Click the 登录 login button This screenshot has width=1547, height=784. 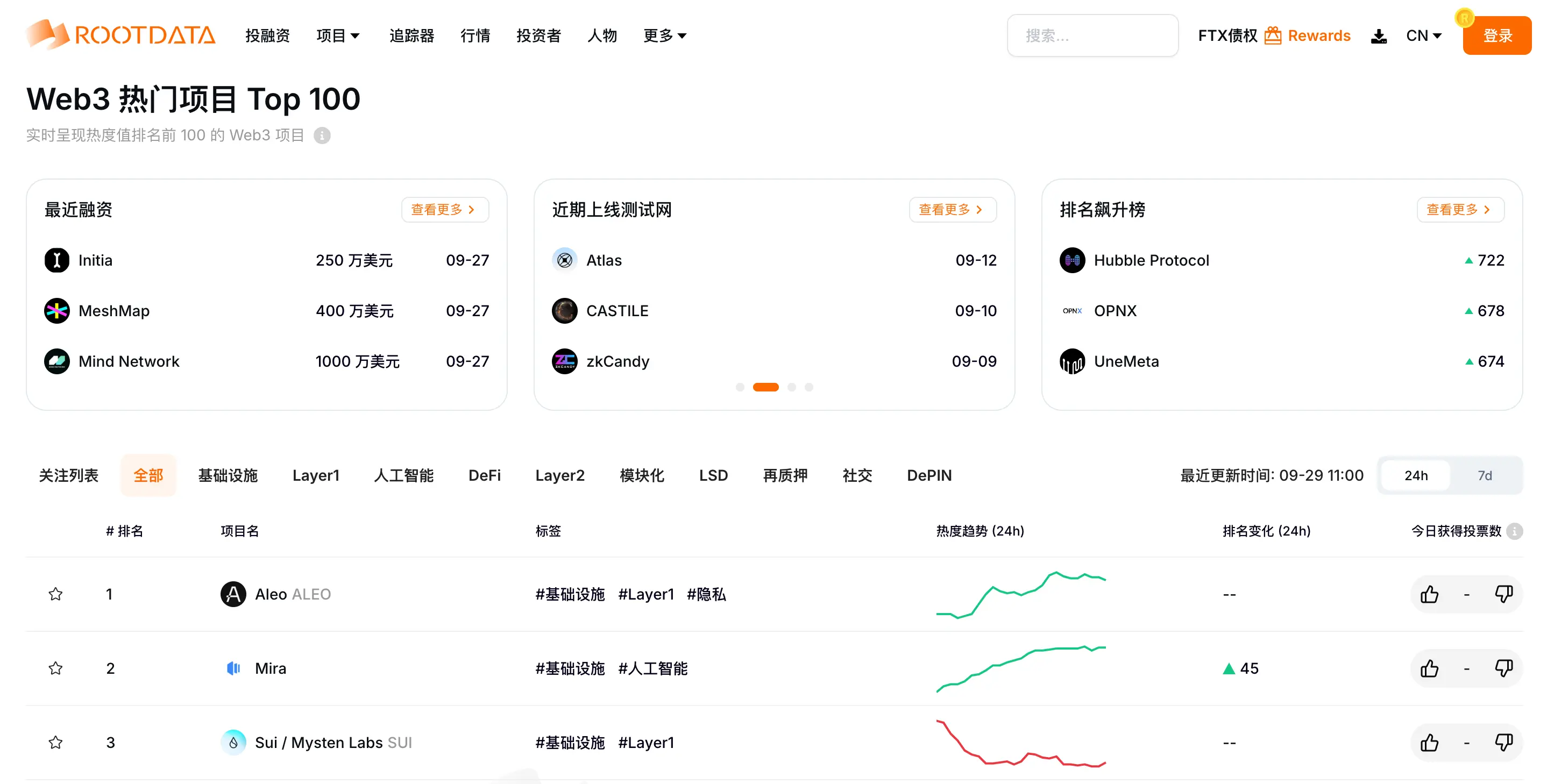[1497, 36]
